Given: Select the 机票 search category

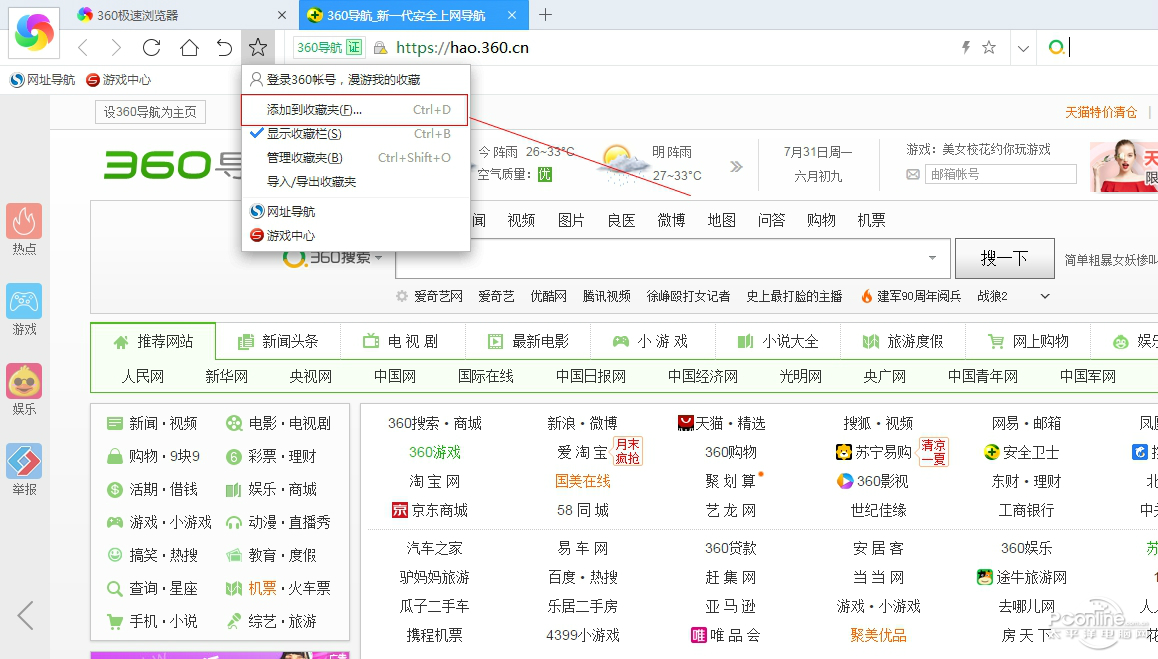Looking at the screenshot, I should [x=871, y=220].
